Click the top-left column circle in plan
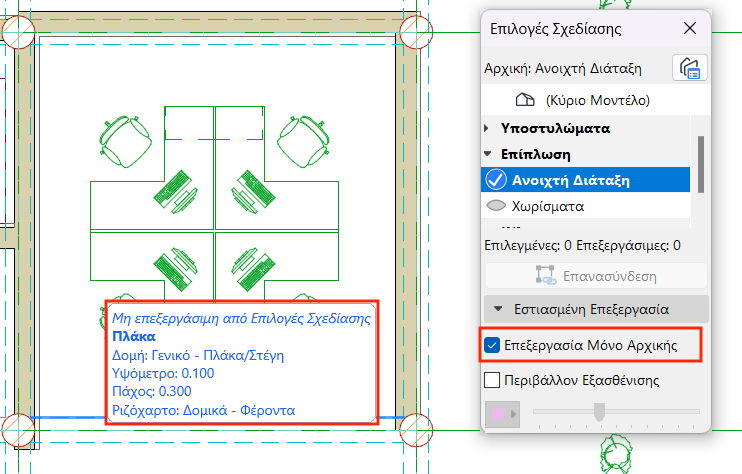This screenshot has height=474, width=742. click(x=18, y=32)
